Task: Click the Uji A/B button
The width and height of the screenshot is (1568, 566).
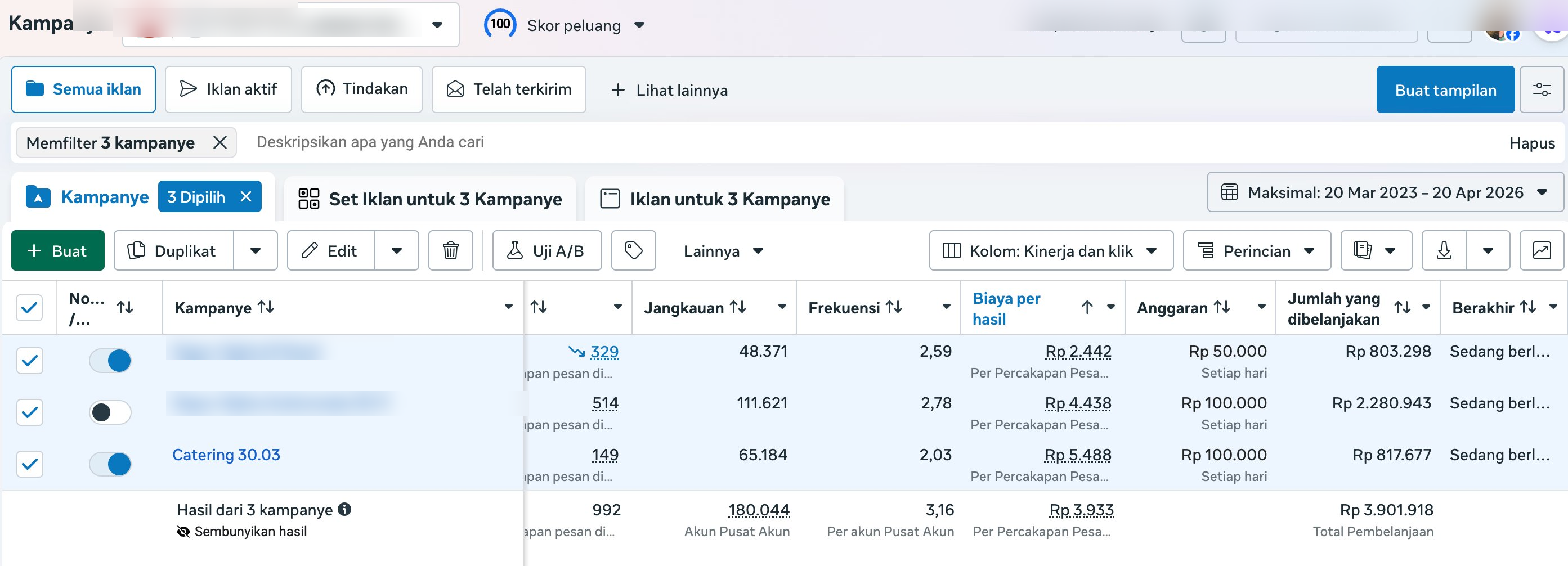Action: (546, 250)
